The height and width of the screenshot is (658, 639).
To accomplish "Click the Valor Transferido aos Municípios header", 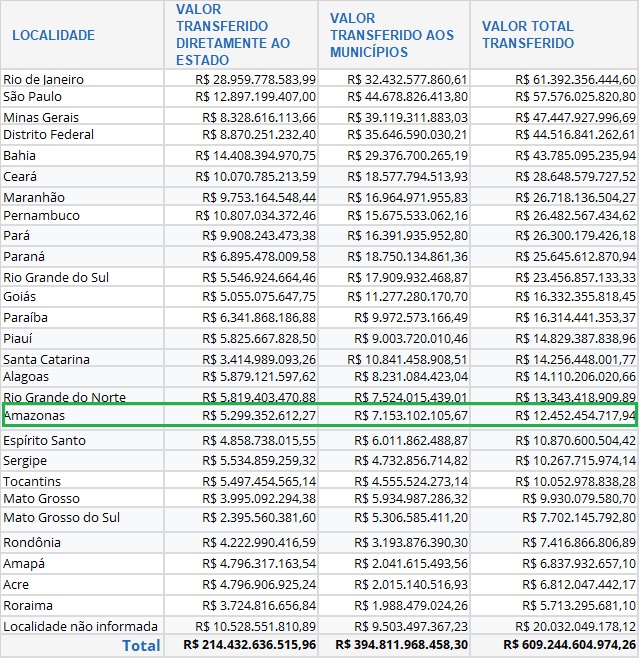I will [x=391, y=35].
